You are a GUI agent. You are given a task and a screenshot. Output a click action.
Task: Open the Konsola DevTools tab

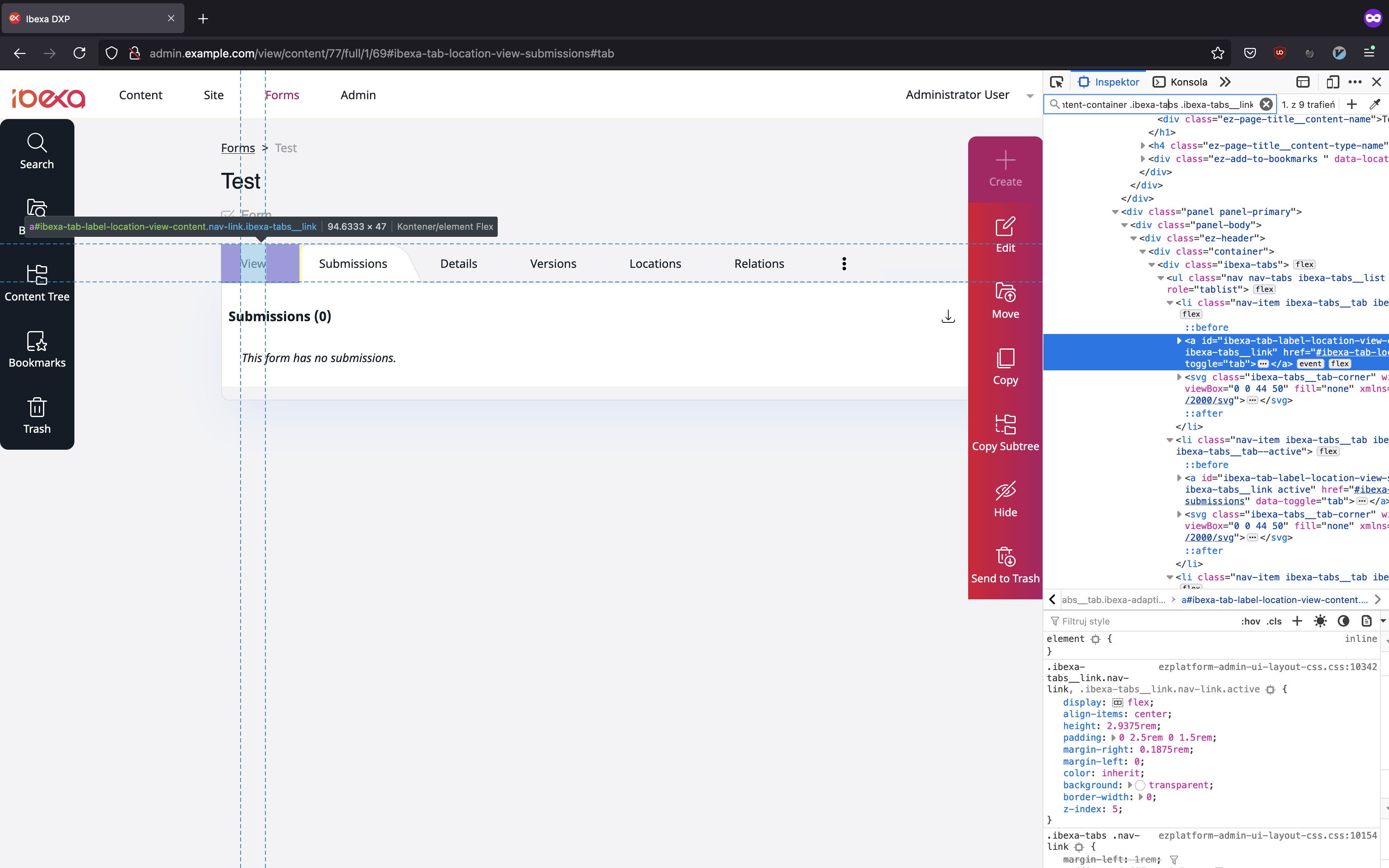(x=1180, y=82)
